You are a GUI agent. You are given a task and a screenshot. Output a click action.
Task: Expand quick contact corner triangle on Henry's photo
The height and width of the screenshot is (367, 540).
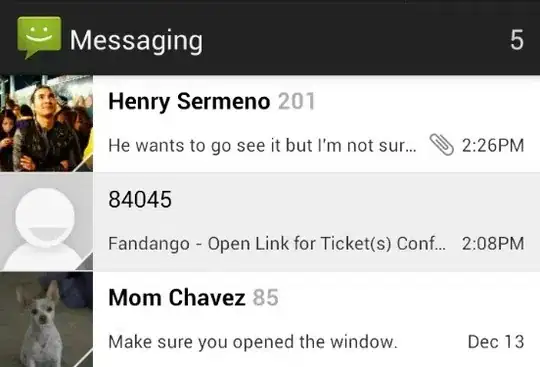pyautogui.click(x=84, y=164)
